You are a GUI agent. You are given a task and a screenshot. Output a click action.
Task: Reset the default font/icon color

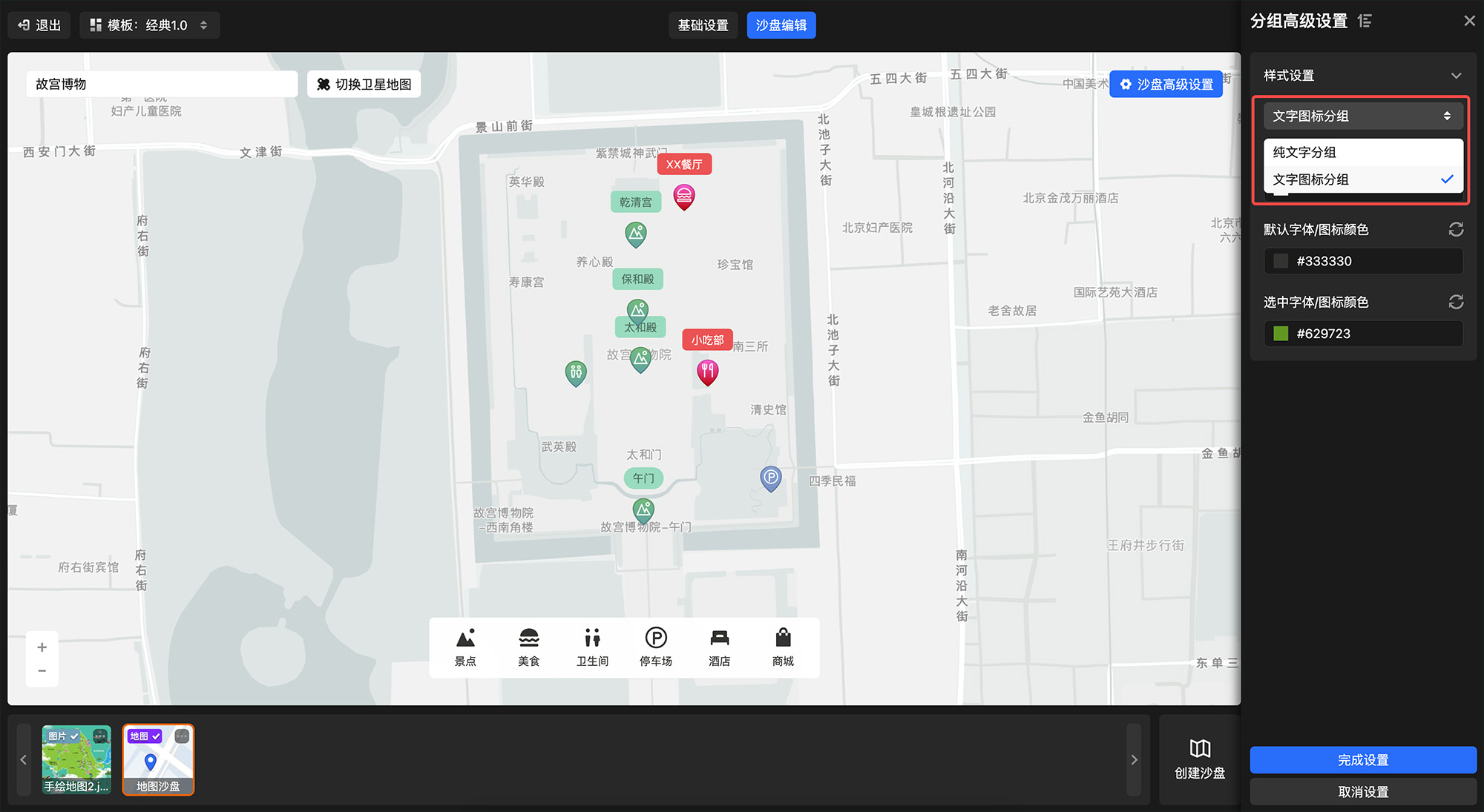1456,230
